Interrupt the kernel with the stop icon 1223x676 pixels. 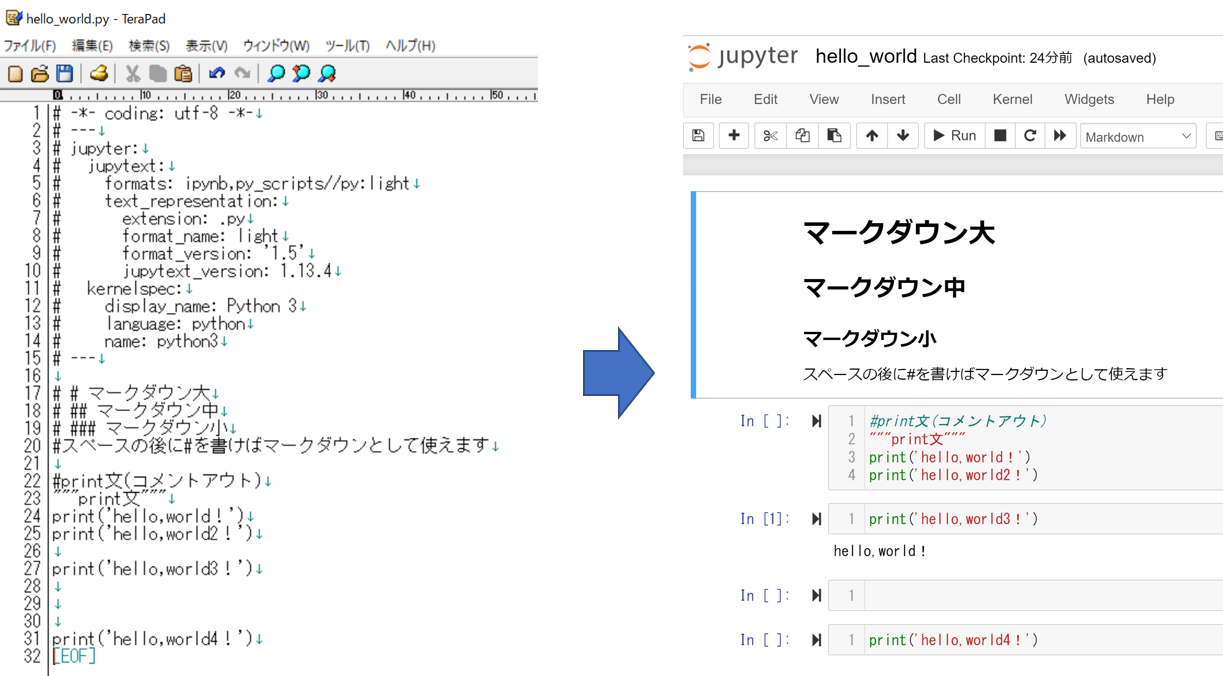click(x=1000, y=135)
